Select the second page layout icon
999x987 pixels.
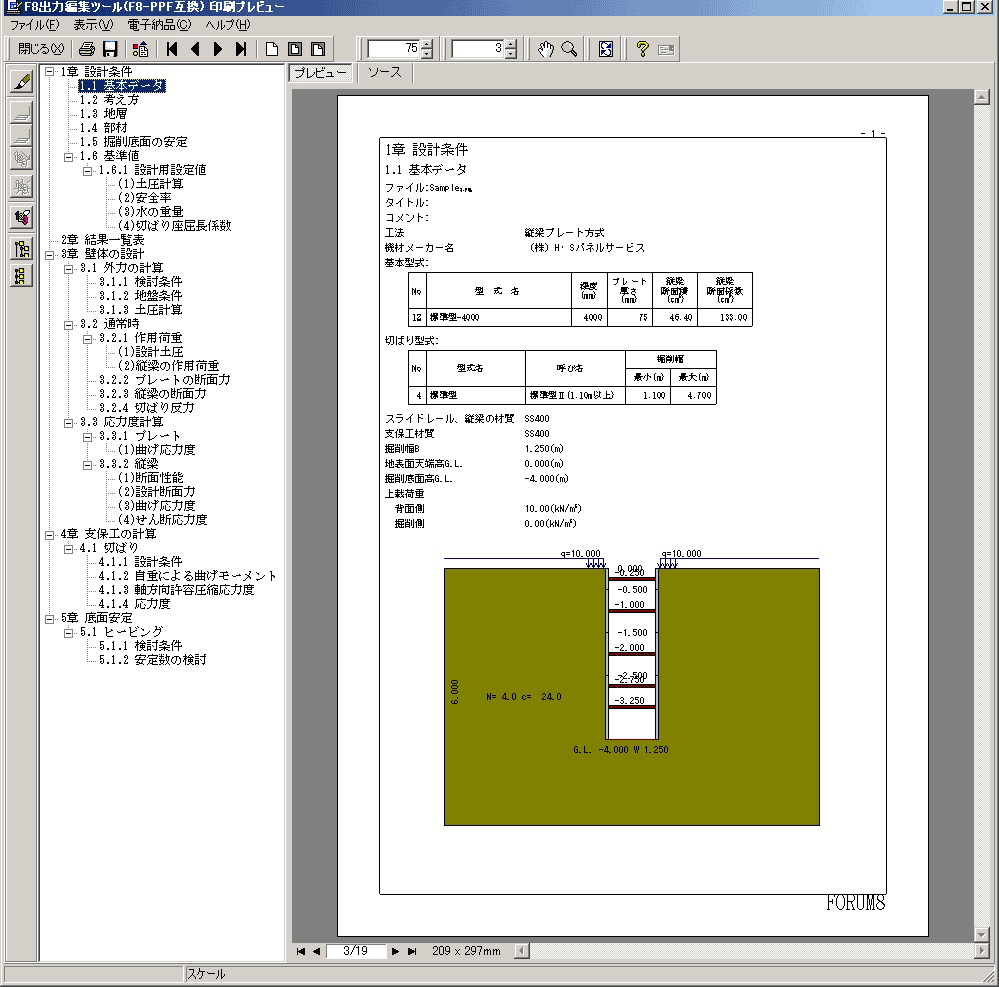pyautogui.click(x=294, y=49)
